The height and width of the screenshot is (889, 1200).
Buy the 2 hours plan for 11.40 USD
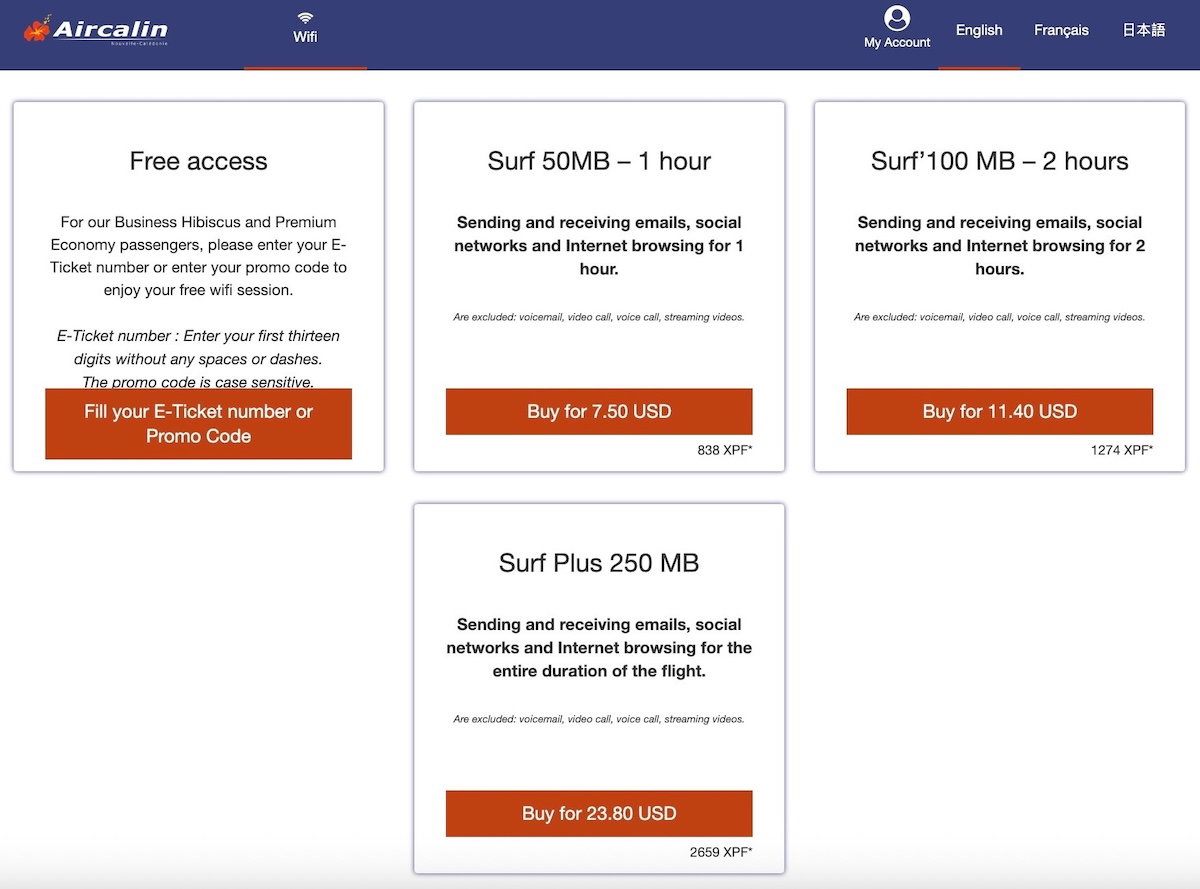point(999,411)
